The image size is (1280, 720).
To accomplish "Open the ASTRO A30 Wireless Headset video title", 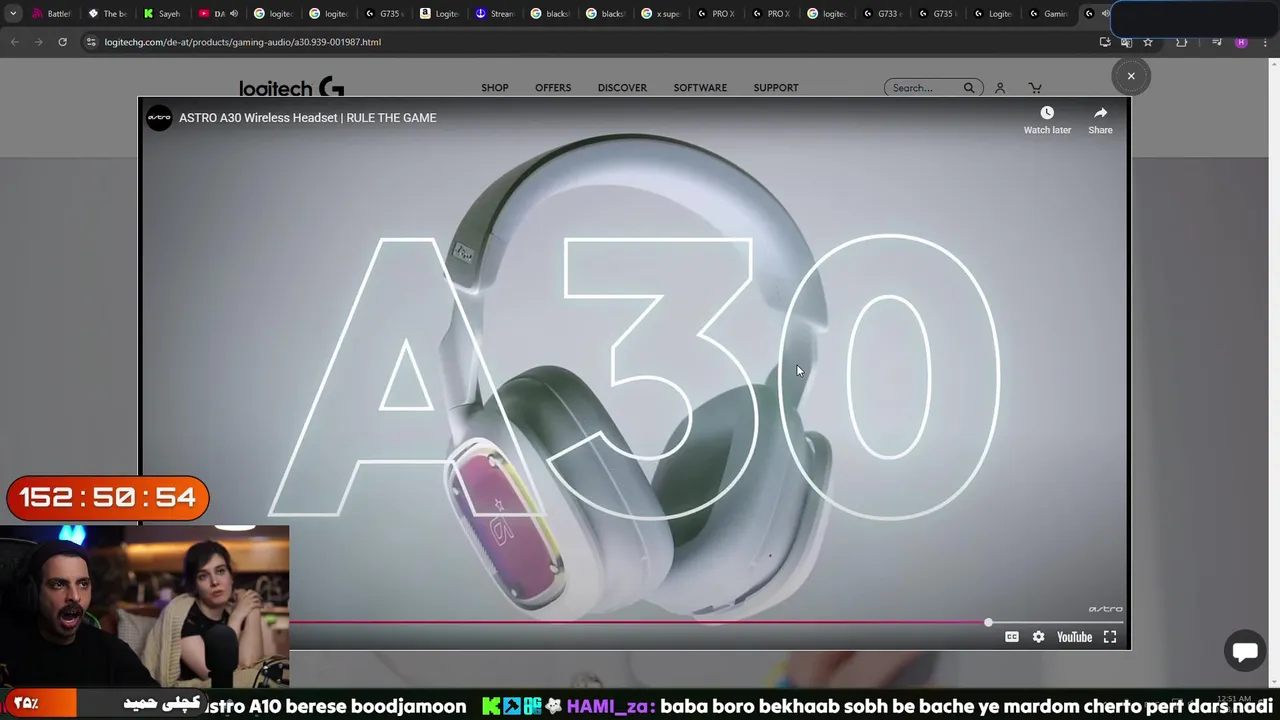I will (x=307, y=118).
